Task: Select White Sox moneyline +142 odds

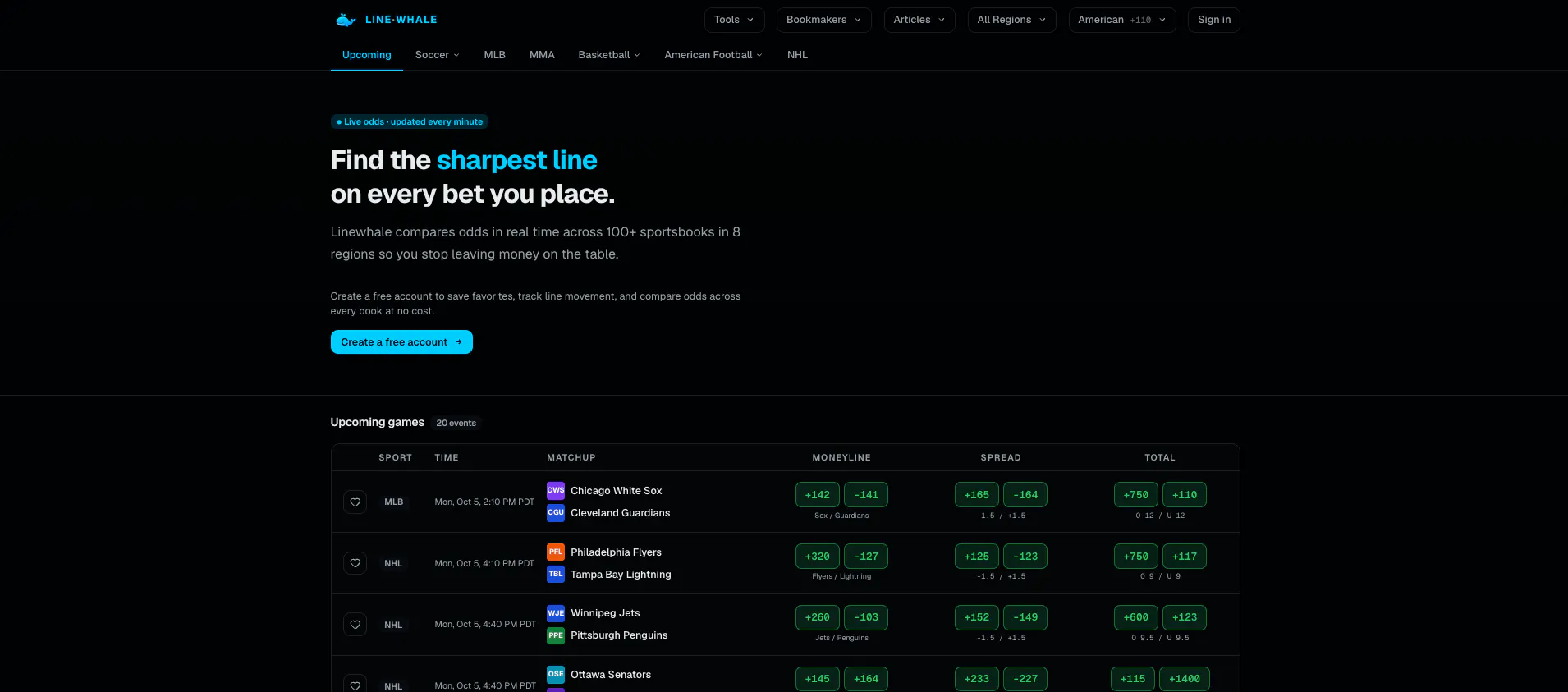Action: (x=818, y=495)
